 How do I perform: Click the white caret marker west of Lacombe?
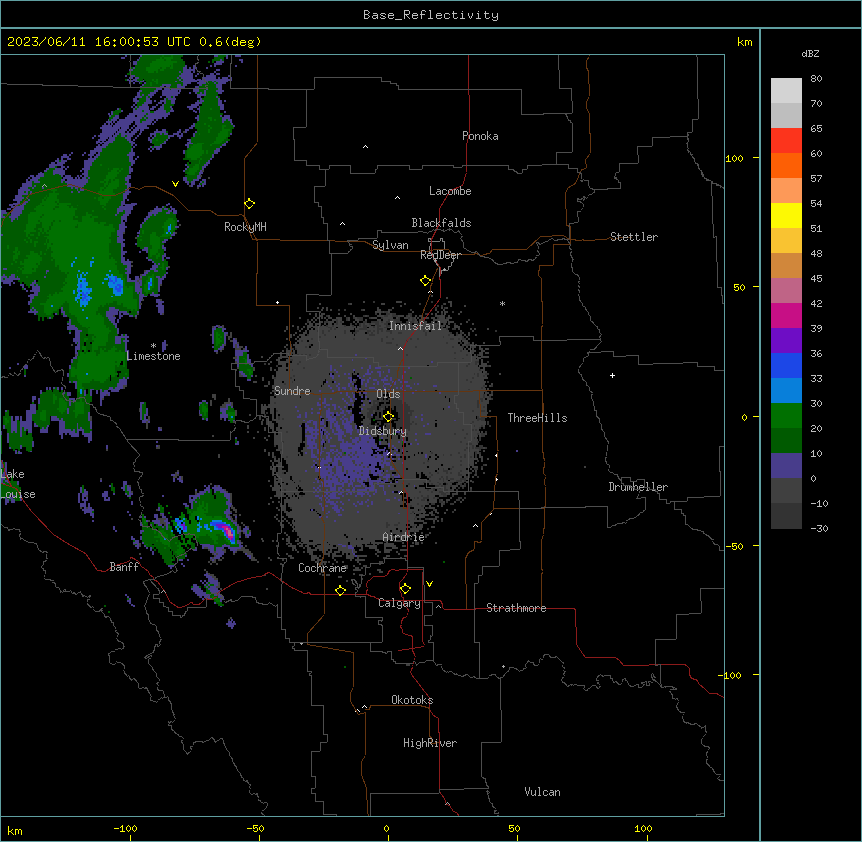tap(397, 198)
